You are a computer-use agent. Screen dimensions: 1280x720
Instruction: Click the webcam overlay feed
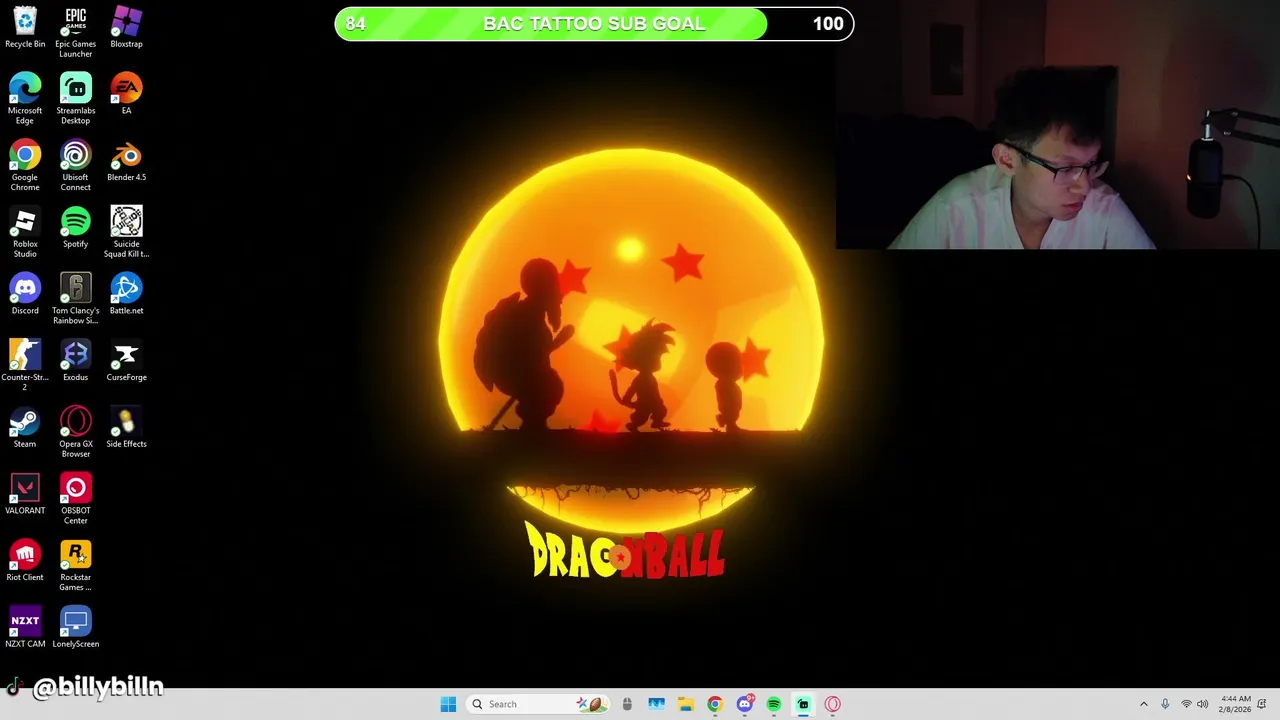(x=1058, y=124)
